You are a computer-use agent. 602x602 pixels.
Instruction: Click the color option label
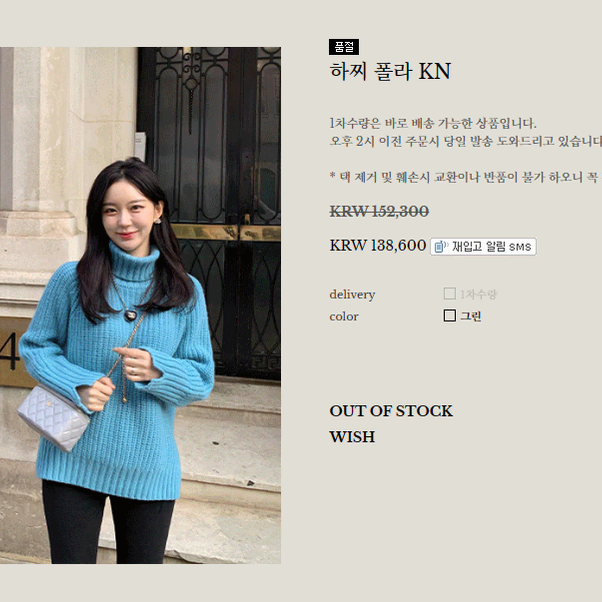(344, 316)
